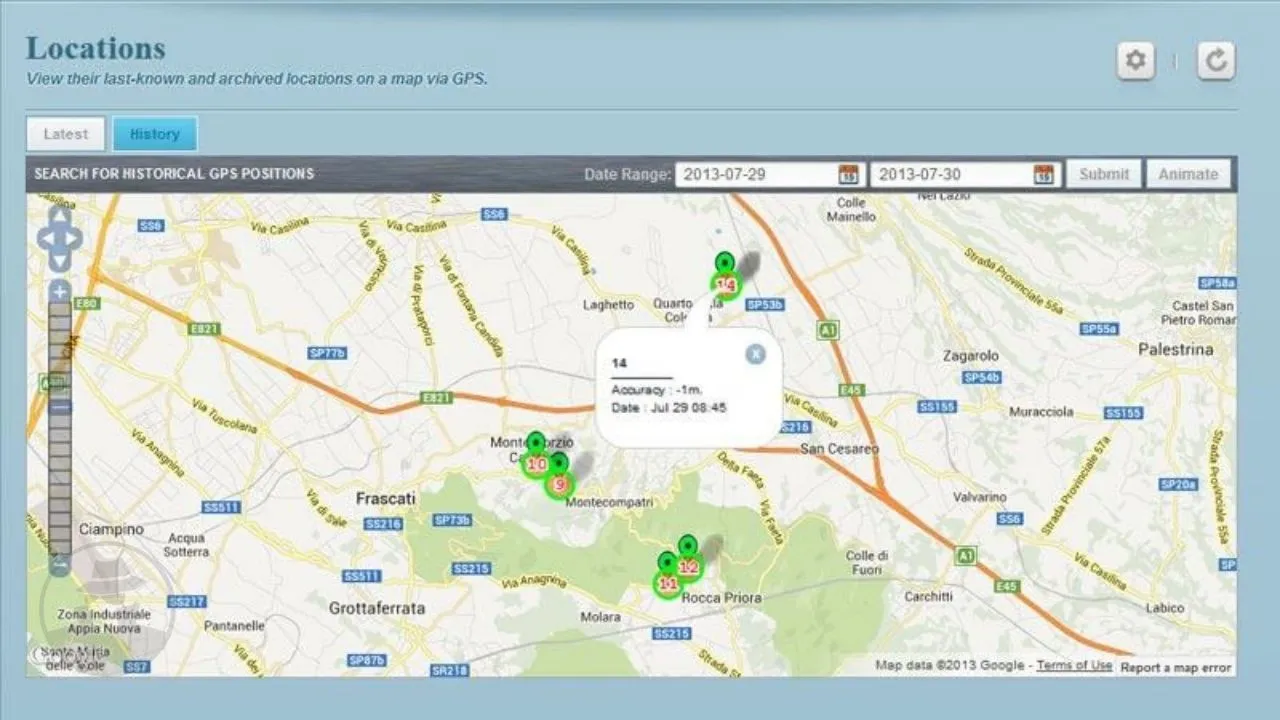Click the Molara label
Viewport: 1280px width, 720px height.
(600, 618)
